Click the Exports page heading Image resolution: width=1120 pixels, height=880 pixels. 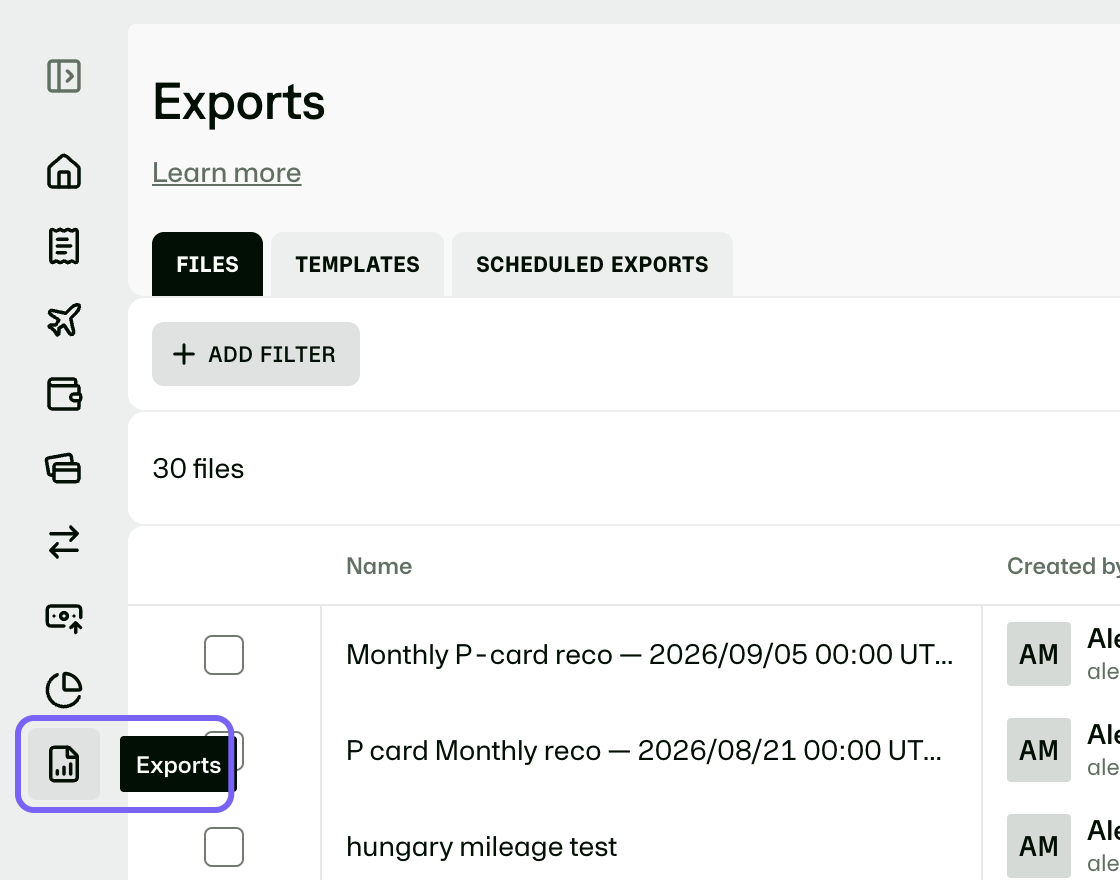pyautogui.click(x=239, y=102)
